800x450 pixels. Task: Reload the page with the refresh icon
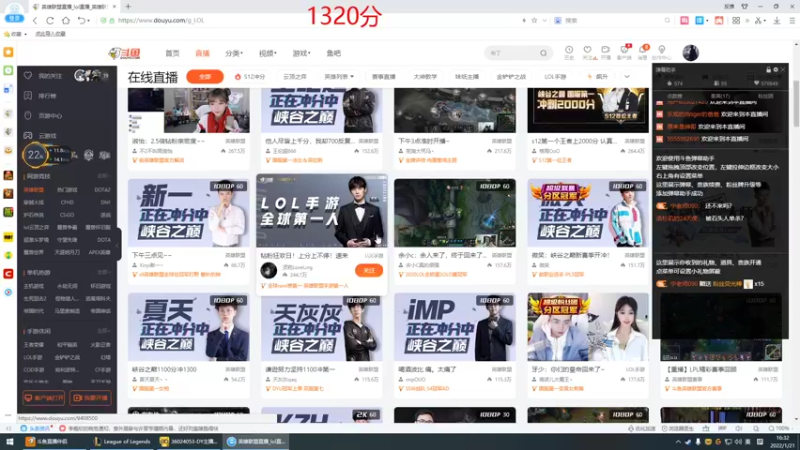[50, 20]
